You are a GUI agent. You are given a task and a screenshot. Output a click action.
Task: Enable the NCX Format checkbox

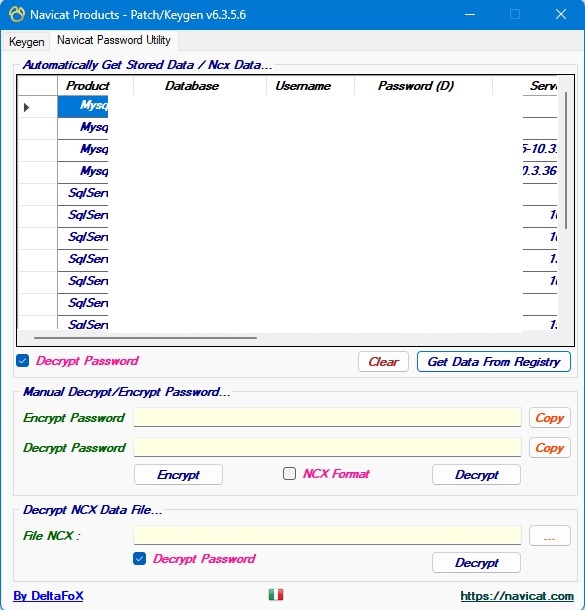pyautogui.click(x=289, y=473)
